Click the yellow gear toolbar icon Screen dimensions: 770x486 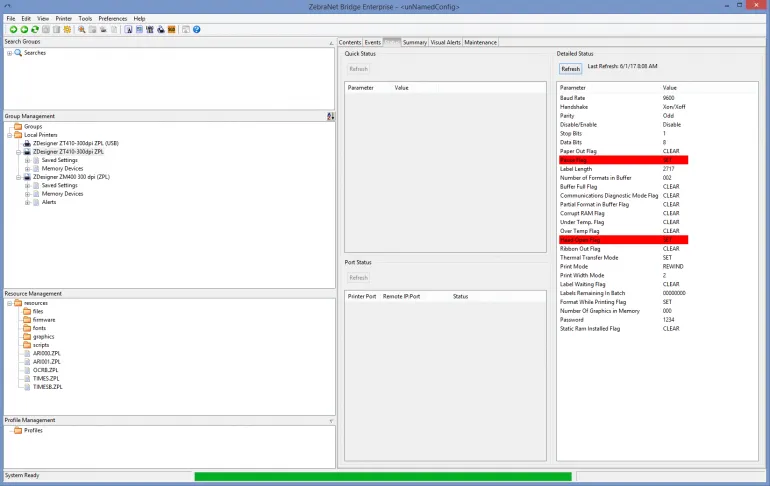tap(67, 30)
